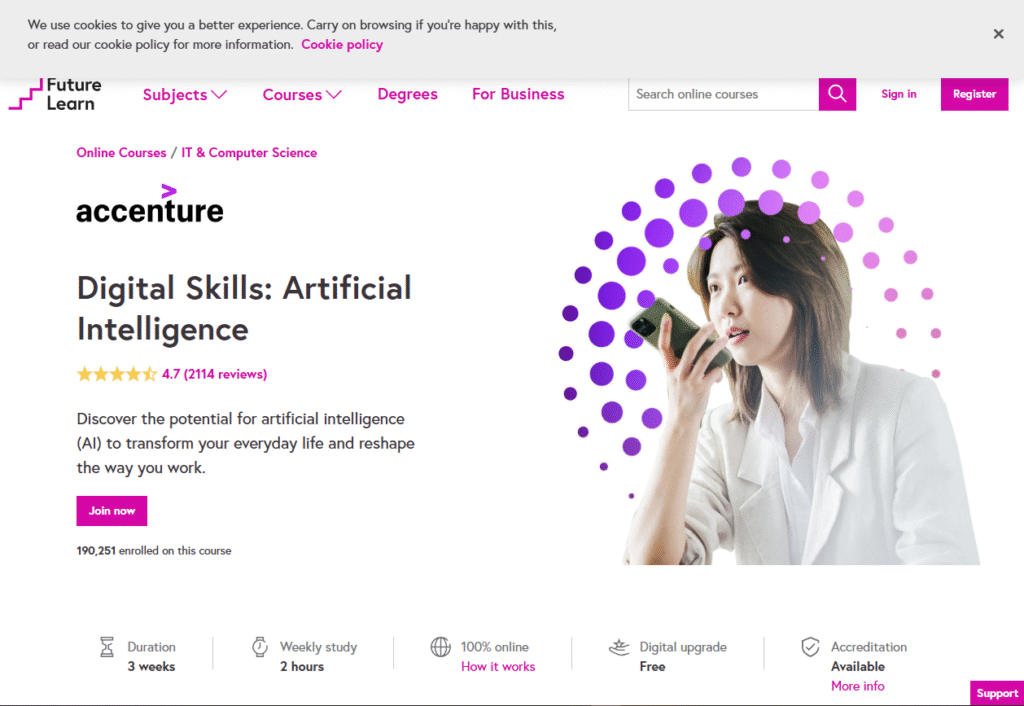The height and width of the screenshot is (706, 1024).
Task: Click the watch Weekly study icon
Action: click(x=260, y=647)
